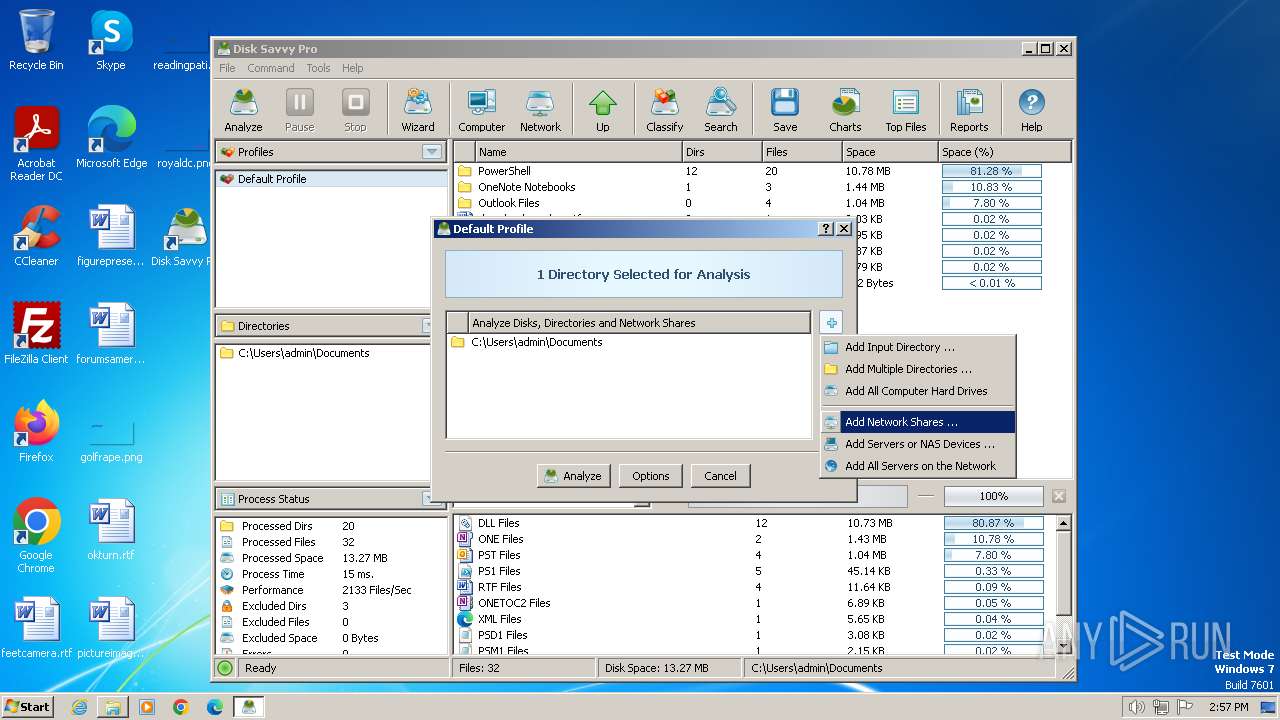Click the taskbar clock showing 2:57 PM
This screenshot has width=1280, height=720.
coord(1227,707)
